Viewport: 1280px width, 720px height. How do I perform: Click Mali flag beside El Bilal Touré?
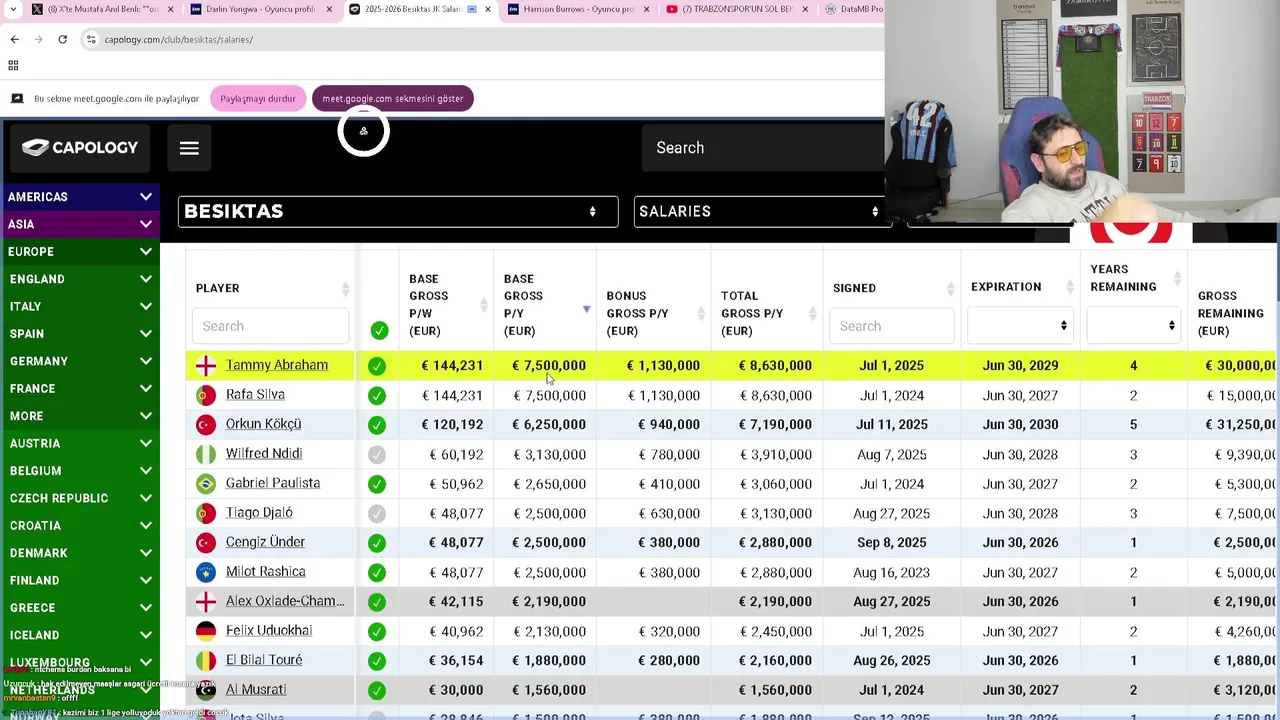click(206, 661)
